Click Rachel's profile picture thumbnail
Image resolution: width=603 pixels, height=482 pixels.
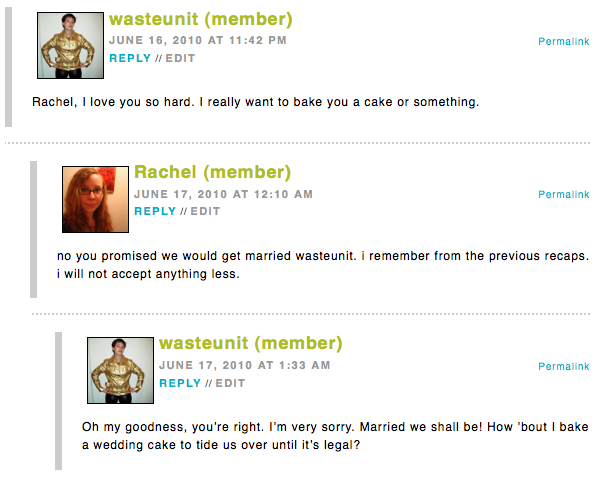[95, 199]
